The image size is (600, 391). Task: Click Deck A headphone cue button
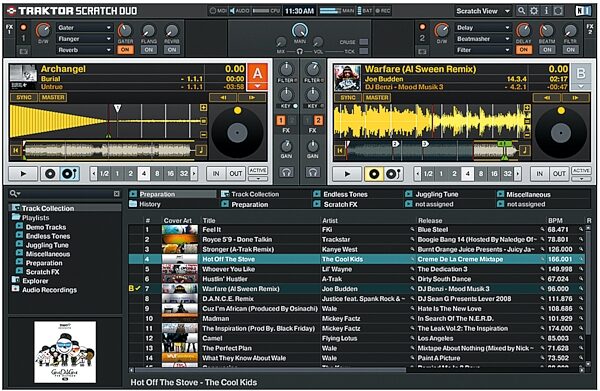point(286,172)
